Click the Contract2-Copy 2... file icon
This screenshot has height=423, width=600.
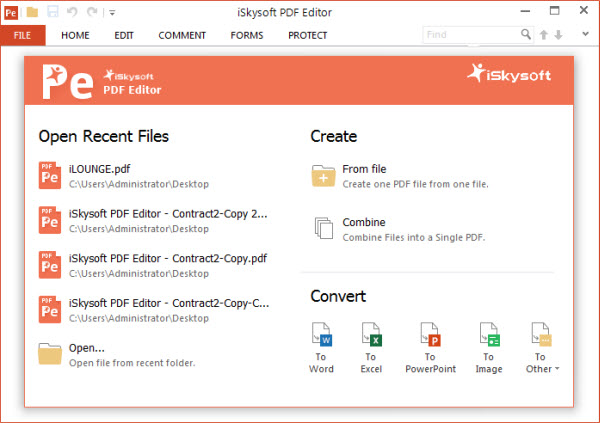[50, 220]
